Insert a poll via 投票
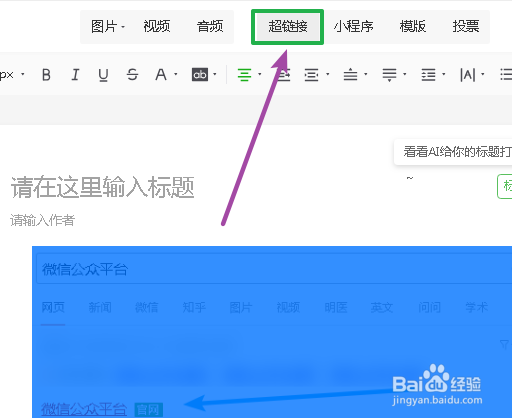The width and height of the screenshot is (512, 418). 466,26
